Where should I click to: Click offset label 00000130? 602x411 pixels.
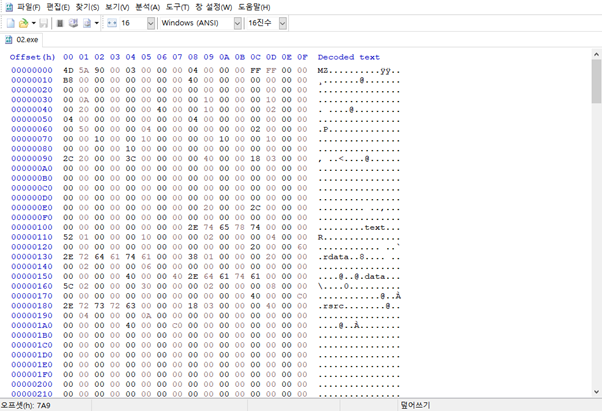point(32,257)
